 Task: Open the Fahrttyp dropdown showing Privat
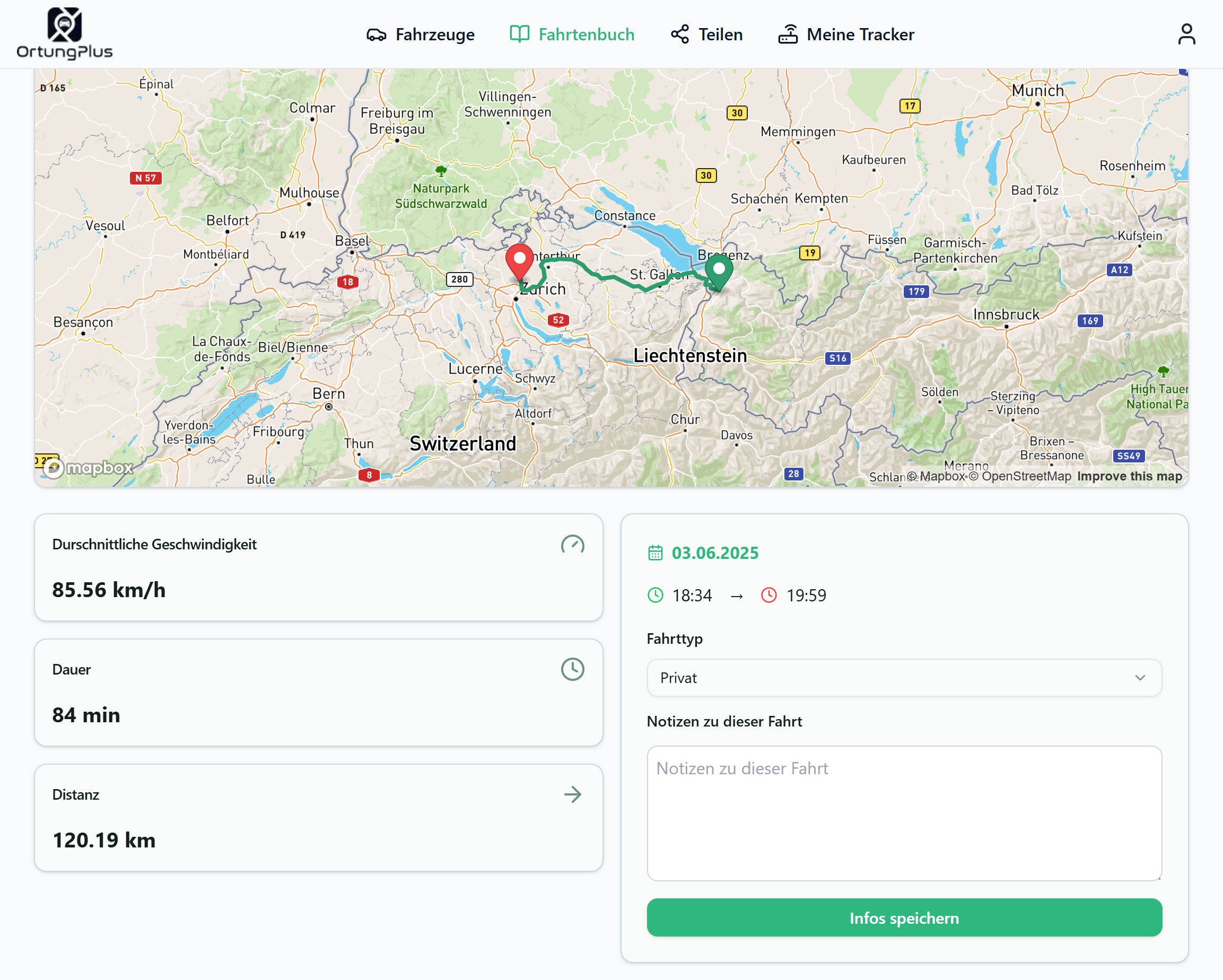[x=904, y=678]
